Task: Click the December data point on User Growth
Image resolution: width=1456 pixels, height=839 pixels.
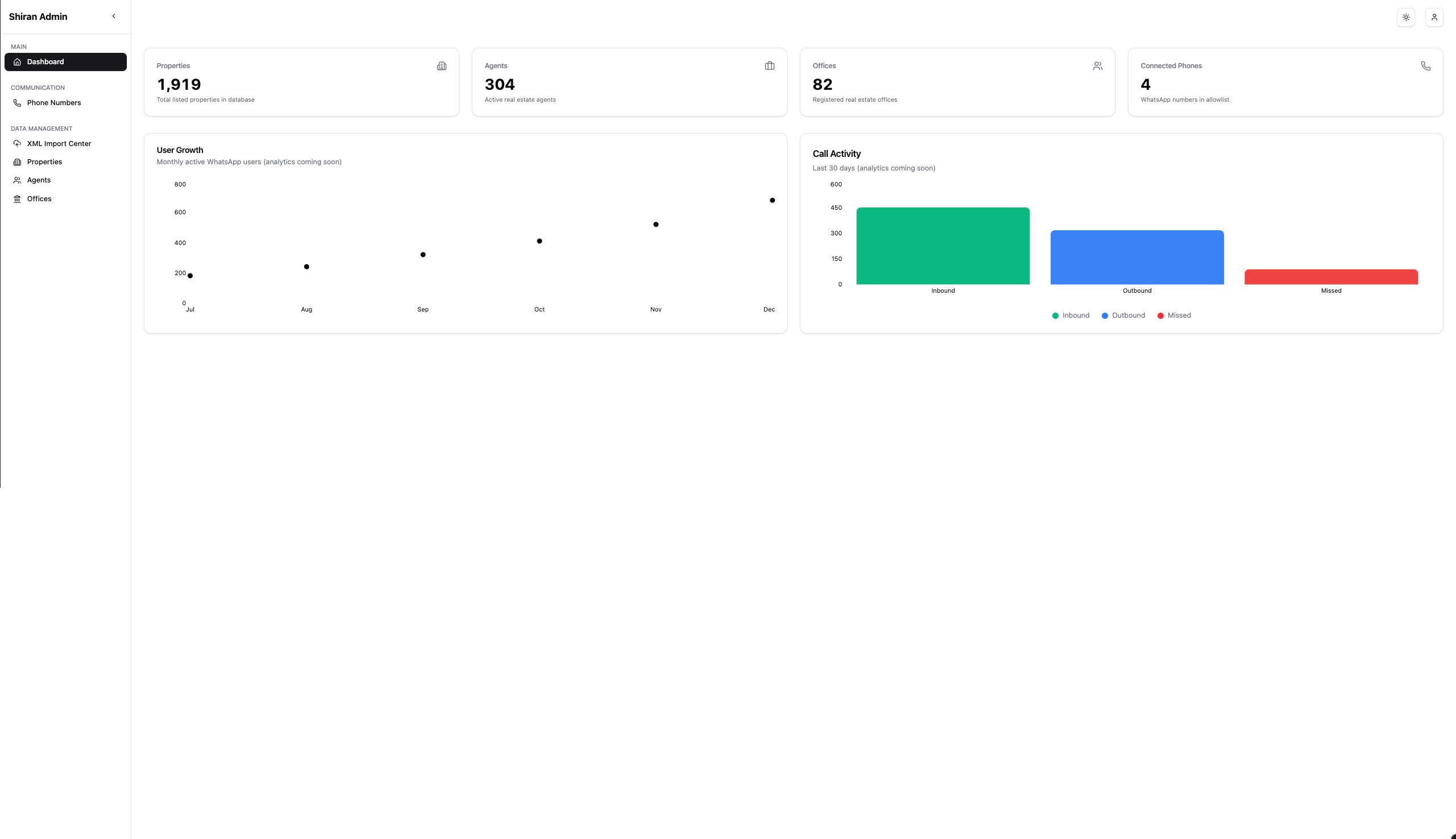Action: click(x=772, y=200)
